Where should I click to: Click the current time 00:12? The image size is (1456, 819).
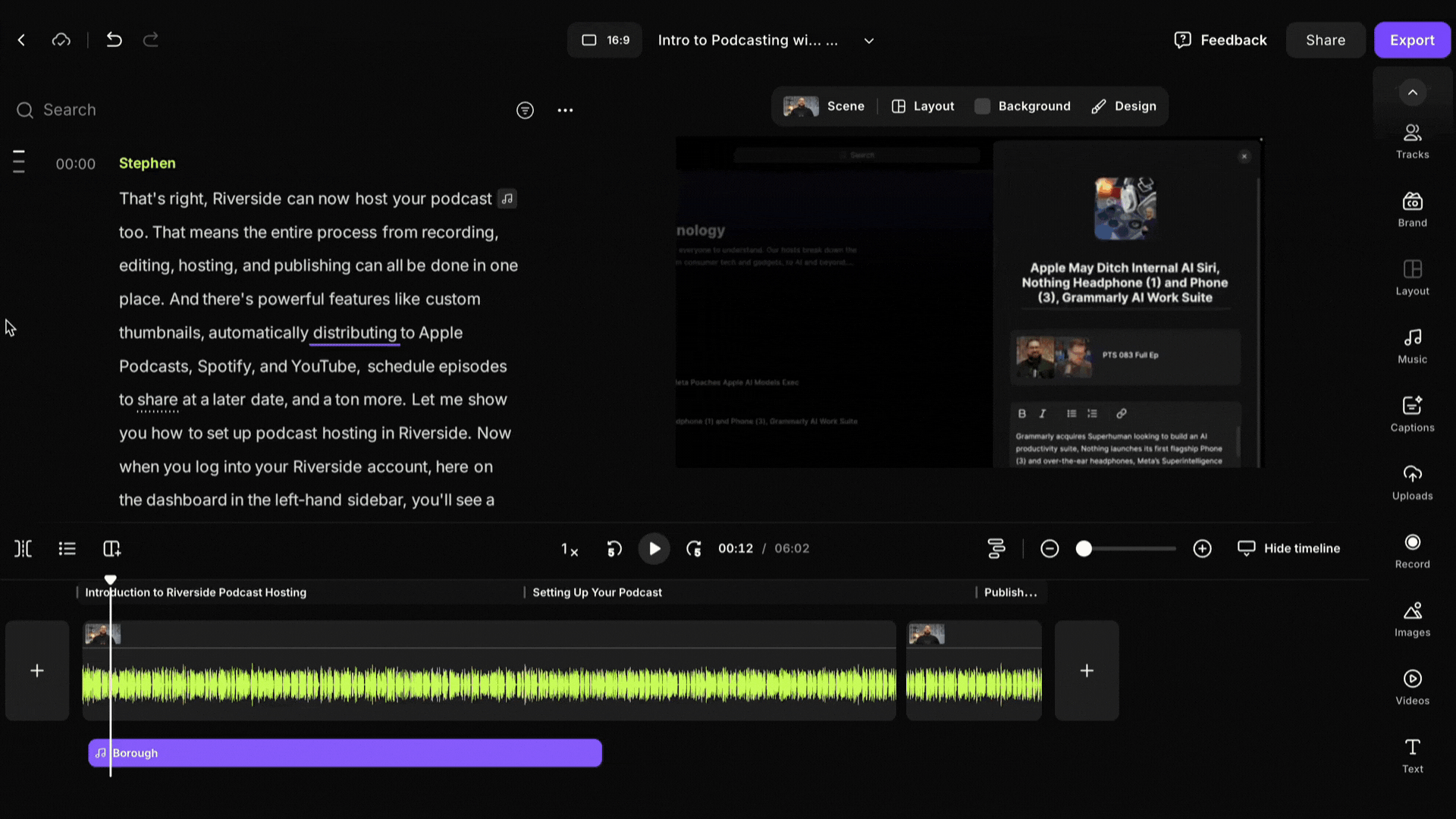(736, 548)
